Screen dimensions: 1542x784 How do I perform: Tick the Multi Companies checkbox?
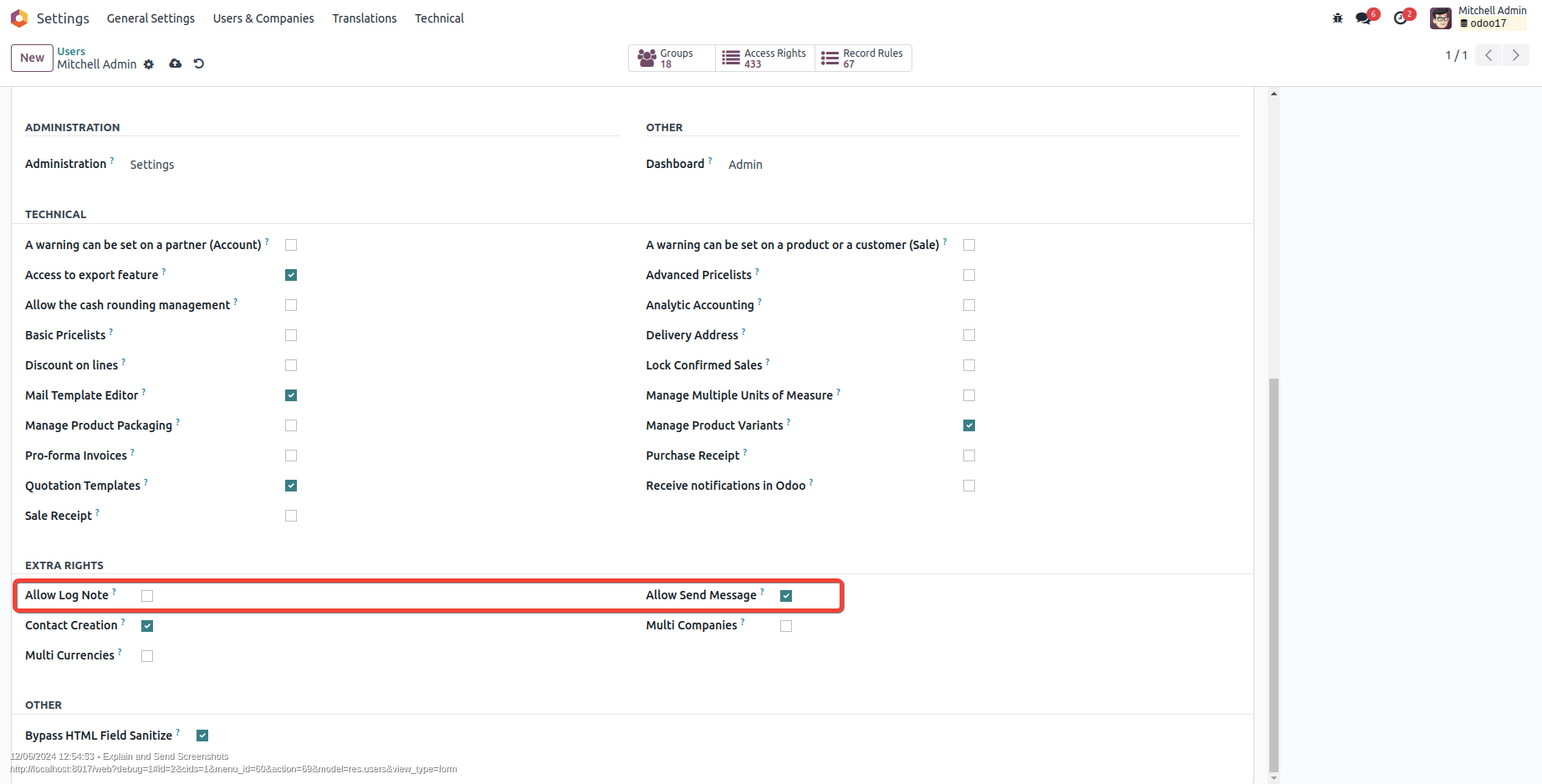786,626
